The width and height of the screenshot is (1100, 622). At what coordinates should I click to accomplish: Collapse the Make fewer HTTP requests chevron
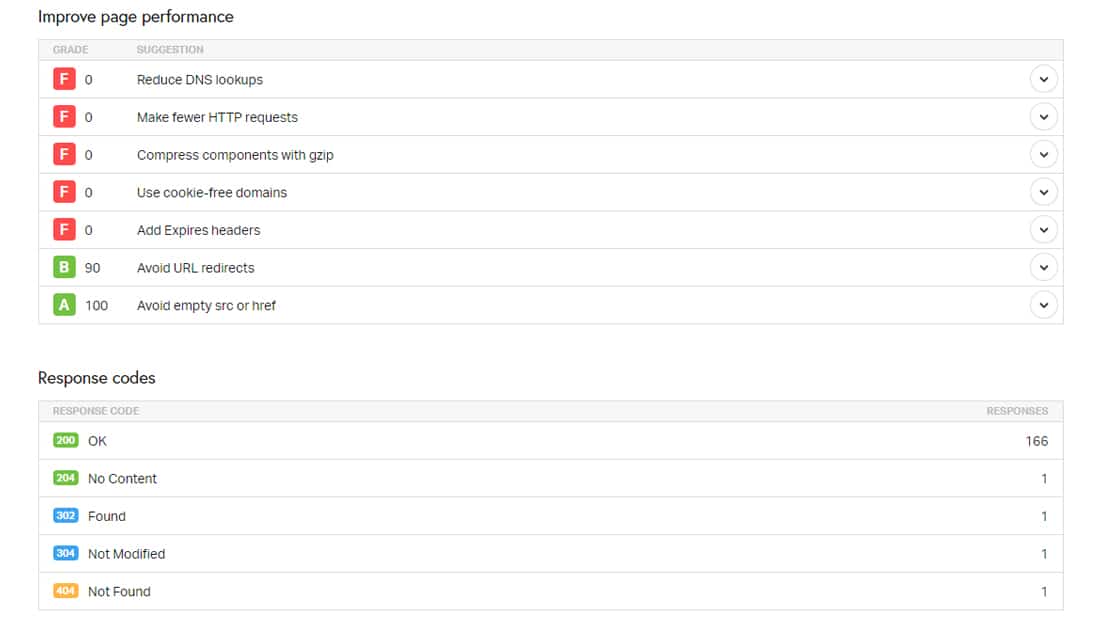(1043, 116)
